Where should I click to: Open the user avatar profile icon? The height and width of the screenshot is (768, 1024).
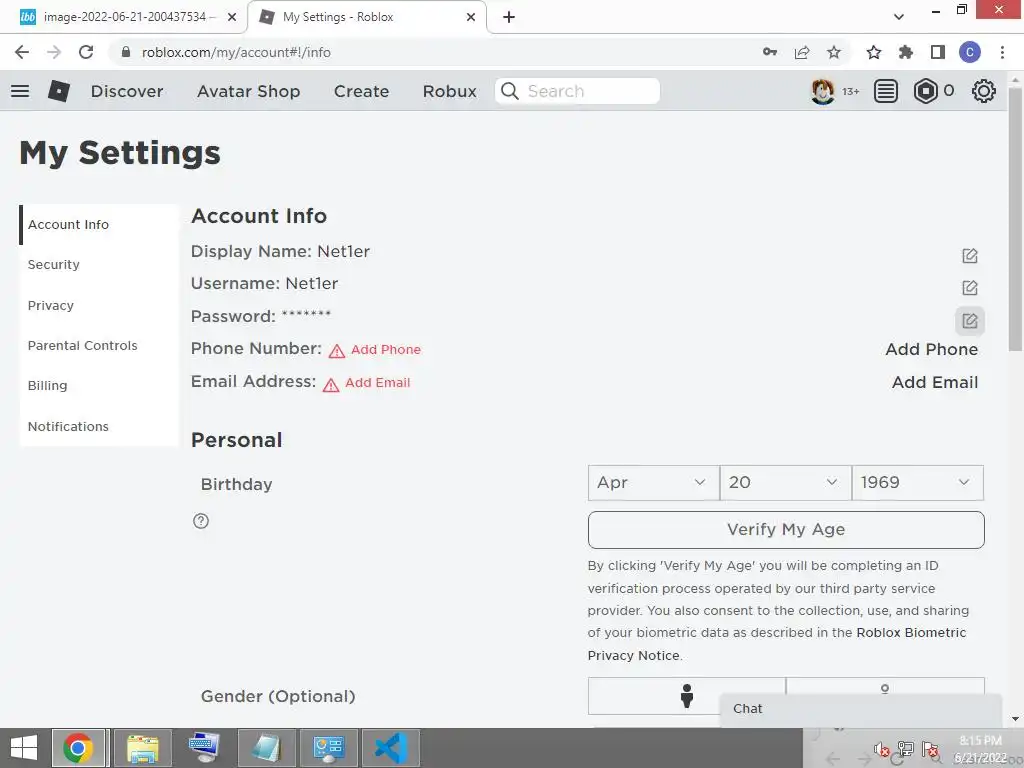pos(822,91)
